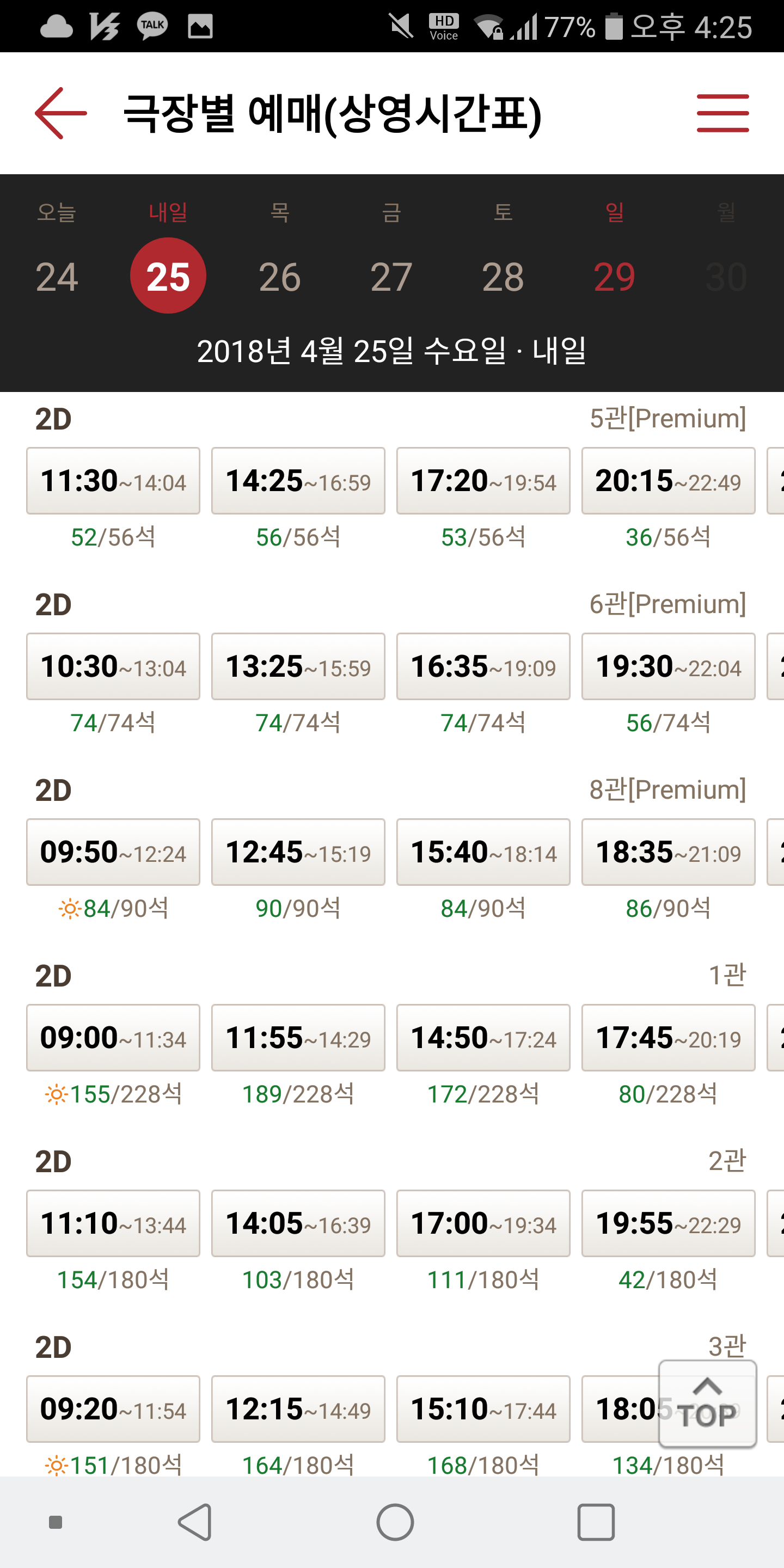Book the 11:30 showing in hall 5 Premium
The width and height of the screenshot is (784, 1568).
click(x=113, y=481)
